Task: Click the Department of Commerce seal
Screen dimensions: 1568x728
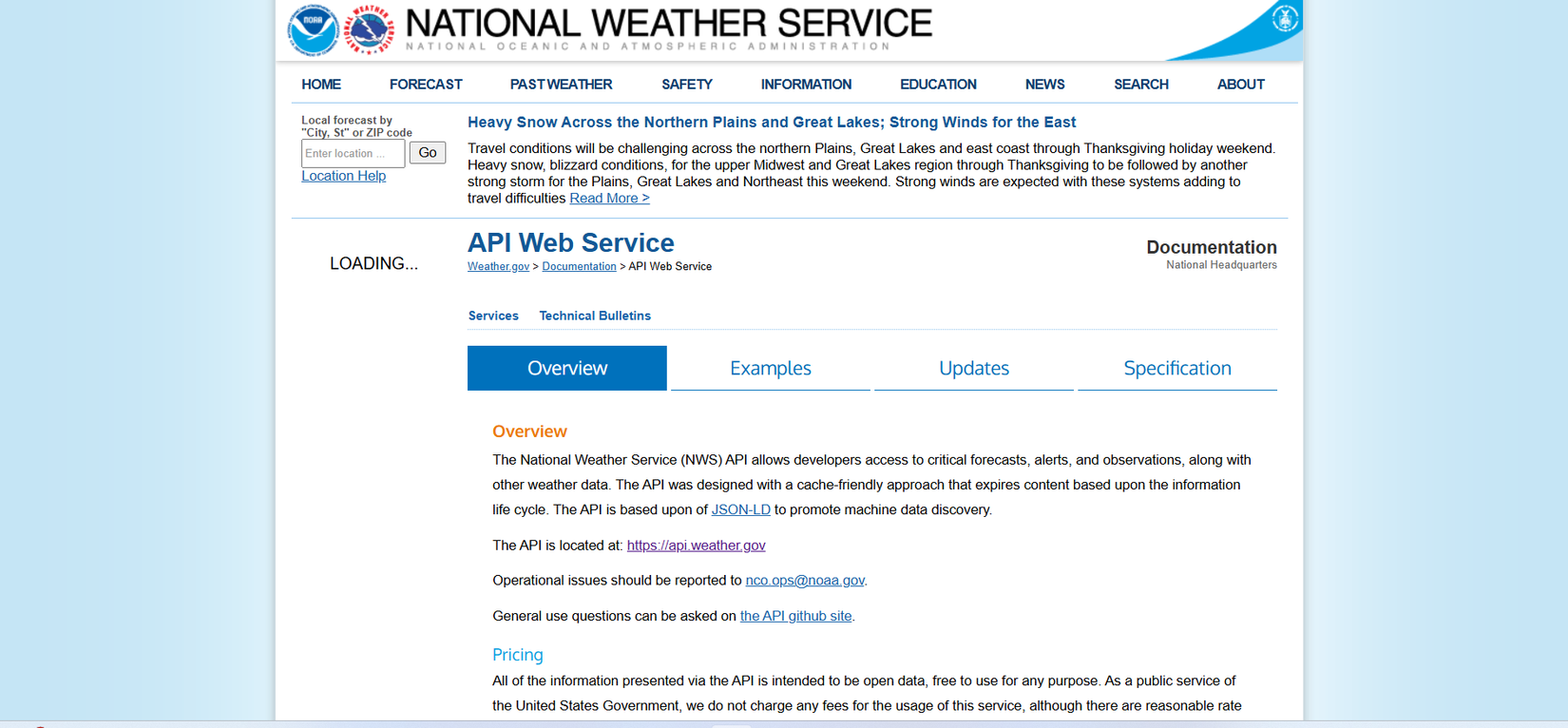Action: (1285, 18)
